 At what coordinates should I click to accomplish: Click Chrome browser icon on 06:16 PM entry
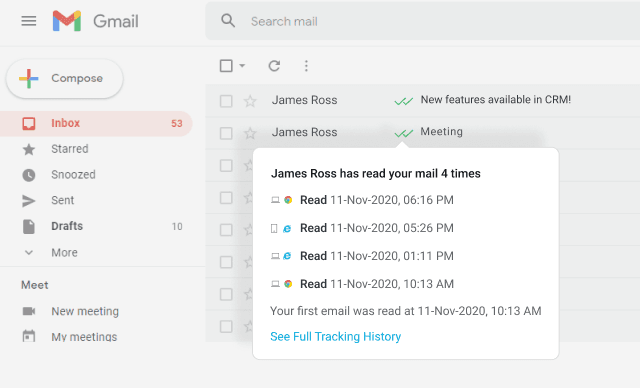point(288,200)
